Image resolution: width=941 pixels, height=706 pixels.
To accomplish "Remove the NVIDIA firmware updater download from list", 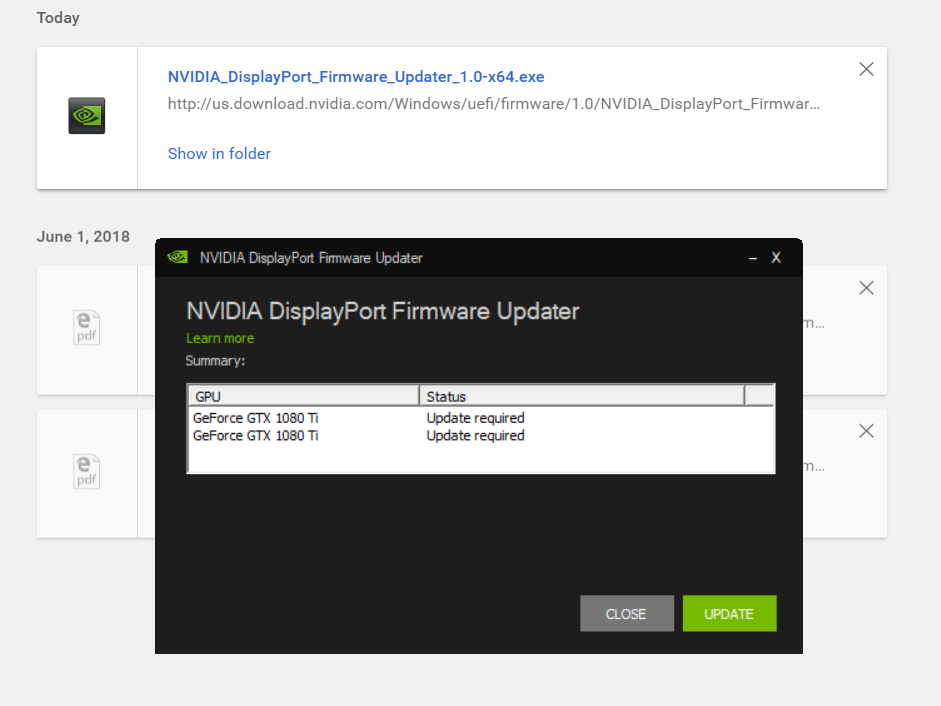I will pos(866,69).
